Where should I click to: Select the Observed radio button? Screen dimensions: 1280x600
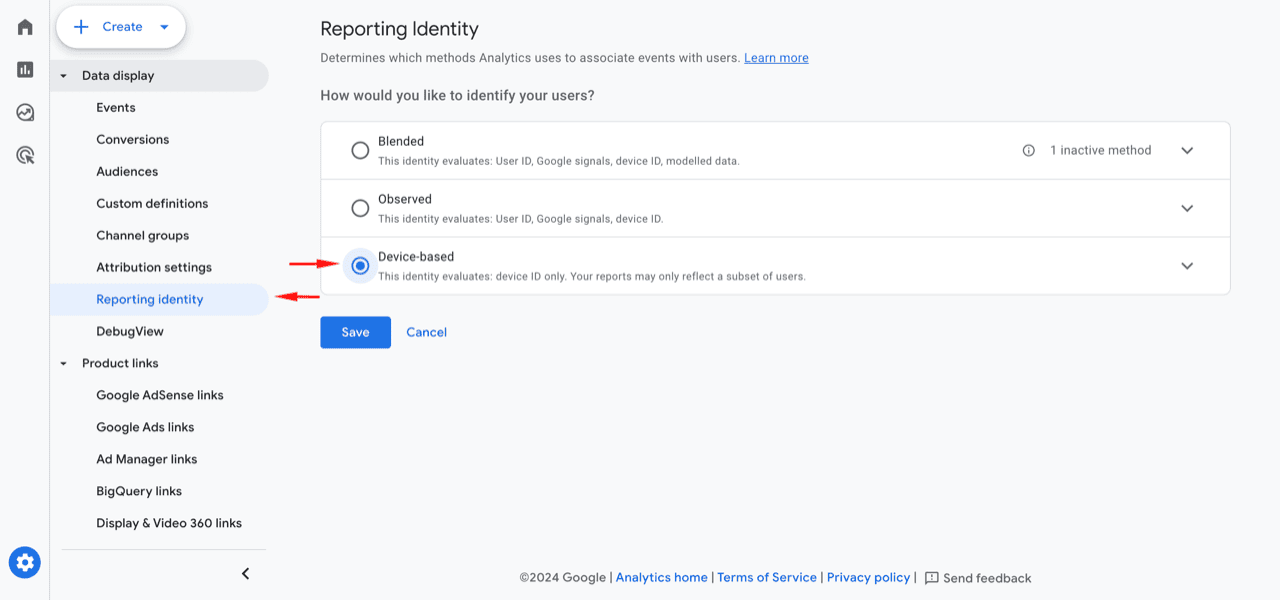pos(360,209)
